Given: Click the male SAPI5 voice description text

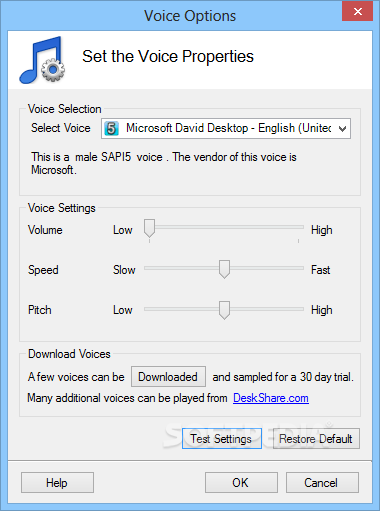Looking at the screenshot, I should tap(164, 163).
